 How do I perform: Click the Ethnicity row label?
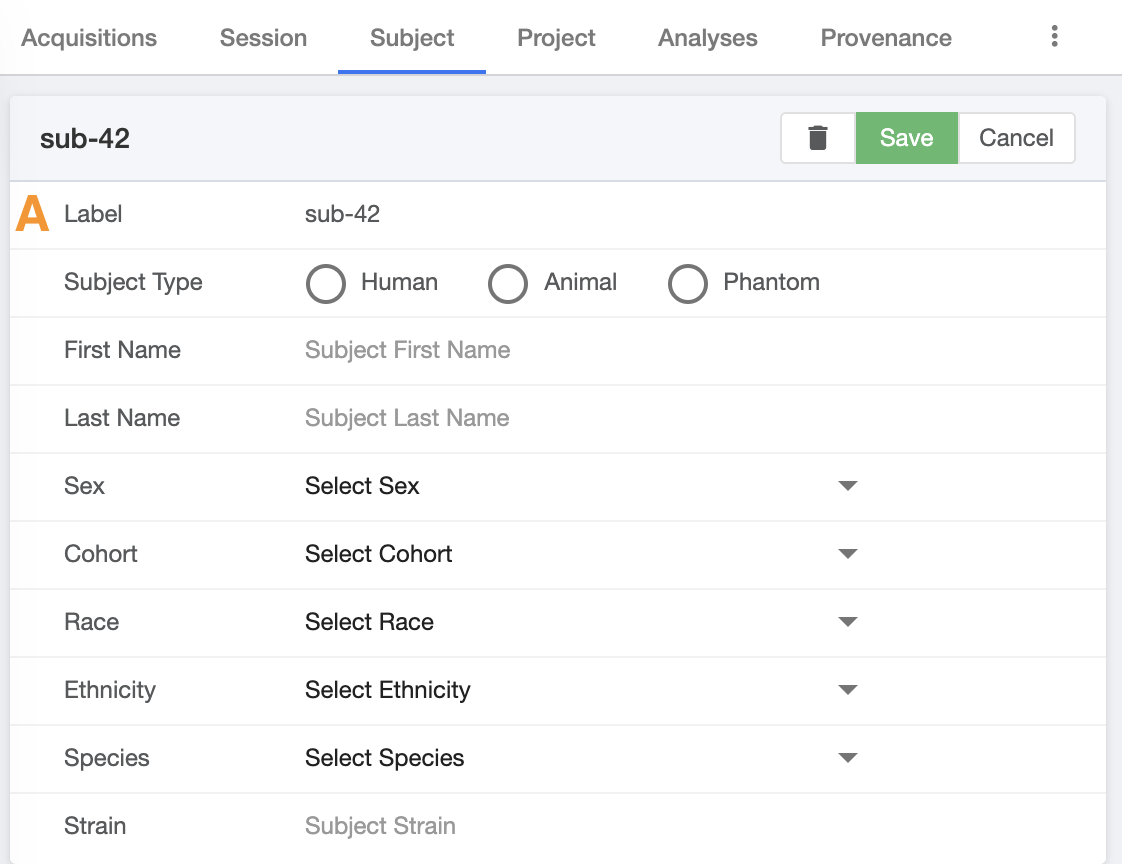[x=109, y=690]
